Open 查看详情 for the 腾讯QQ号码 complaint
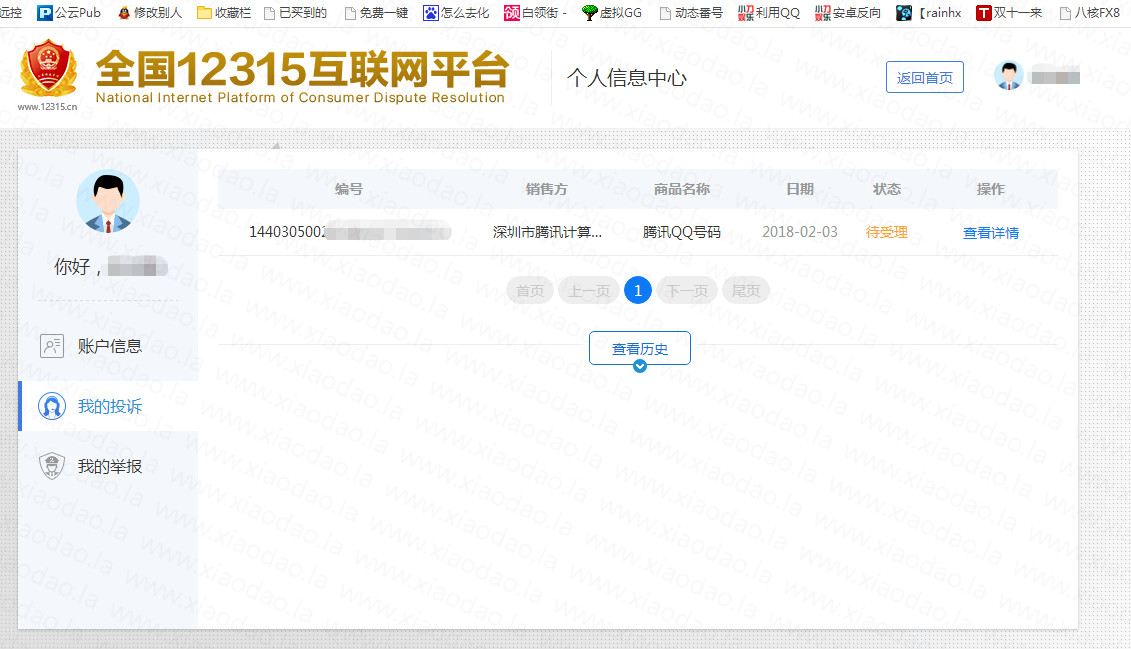The image size is (1131, 649). (x=990, y=233)
